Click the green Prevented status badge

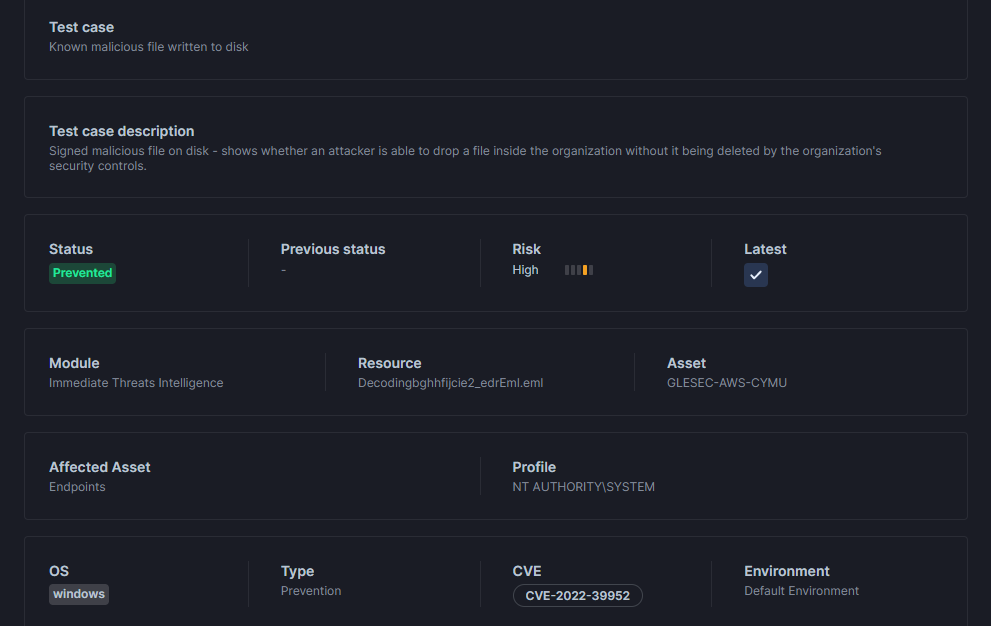click(x=82, y=273)
